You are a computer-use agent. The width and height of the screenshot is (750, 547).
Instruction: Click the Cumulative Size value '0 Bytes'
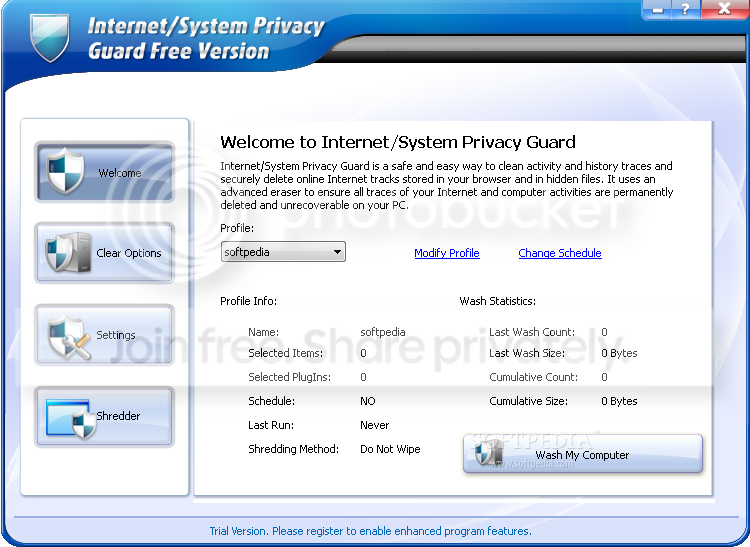(619, 401)
